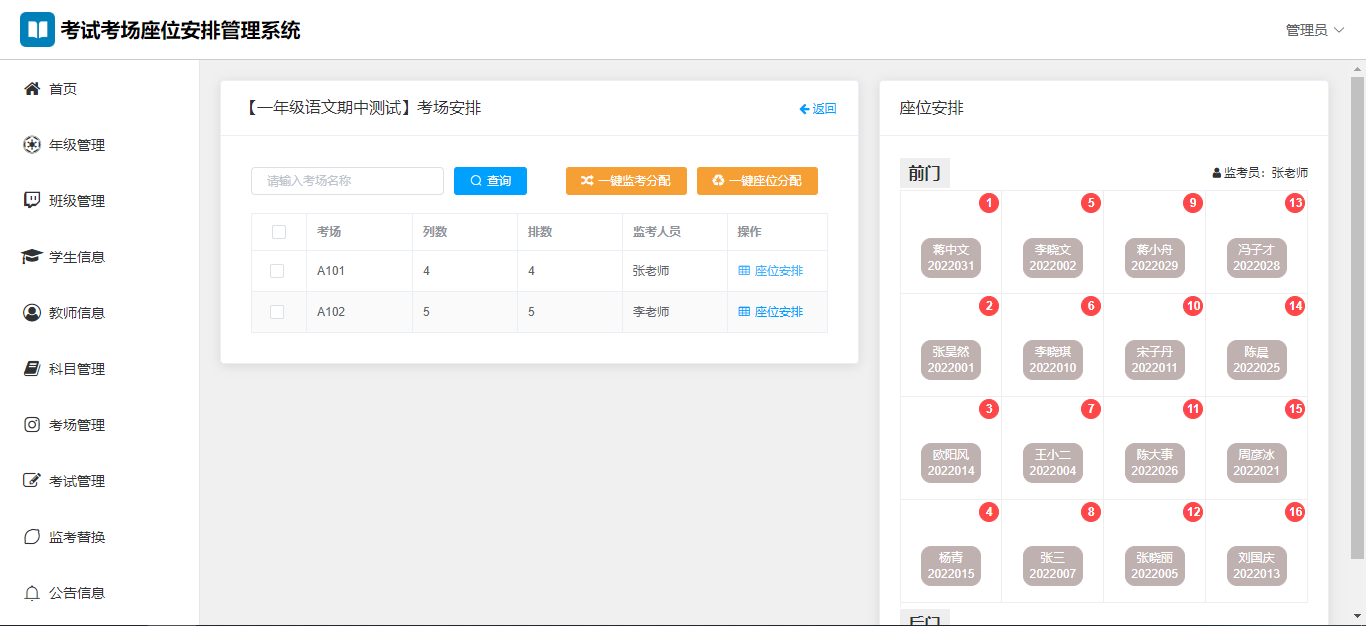The image size is (1366, 626).
Task: Open the 管理员 user dropdown
Action: (x=1315, y=31)
